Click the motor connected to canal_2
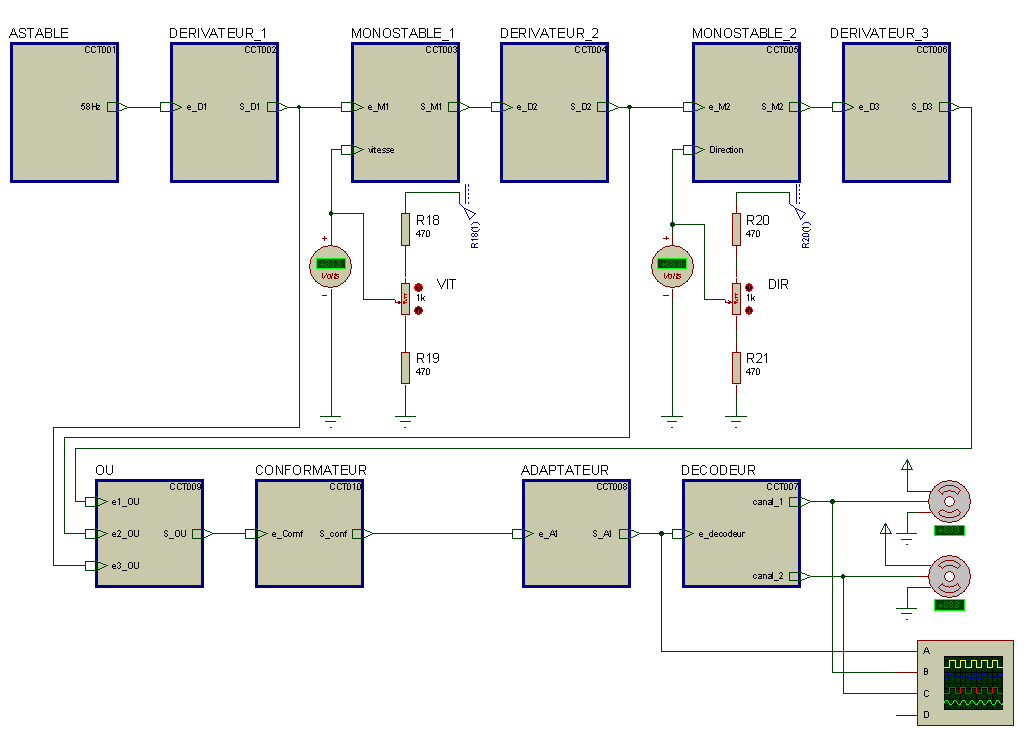The width and height of the screenshot is (1024, 736). (x=949, y=576)
